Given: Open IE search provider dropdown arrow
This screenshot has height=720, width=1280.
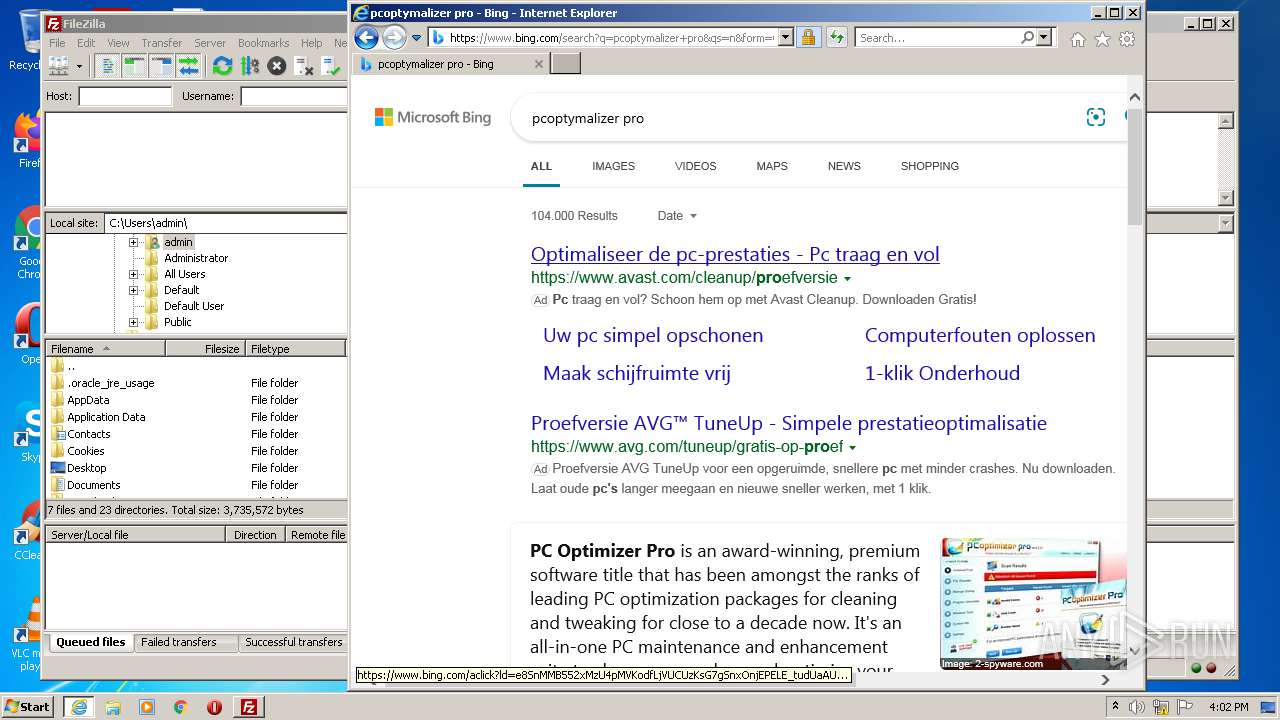Looking at the screenshot, I should (x=1045, y=38).
